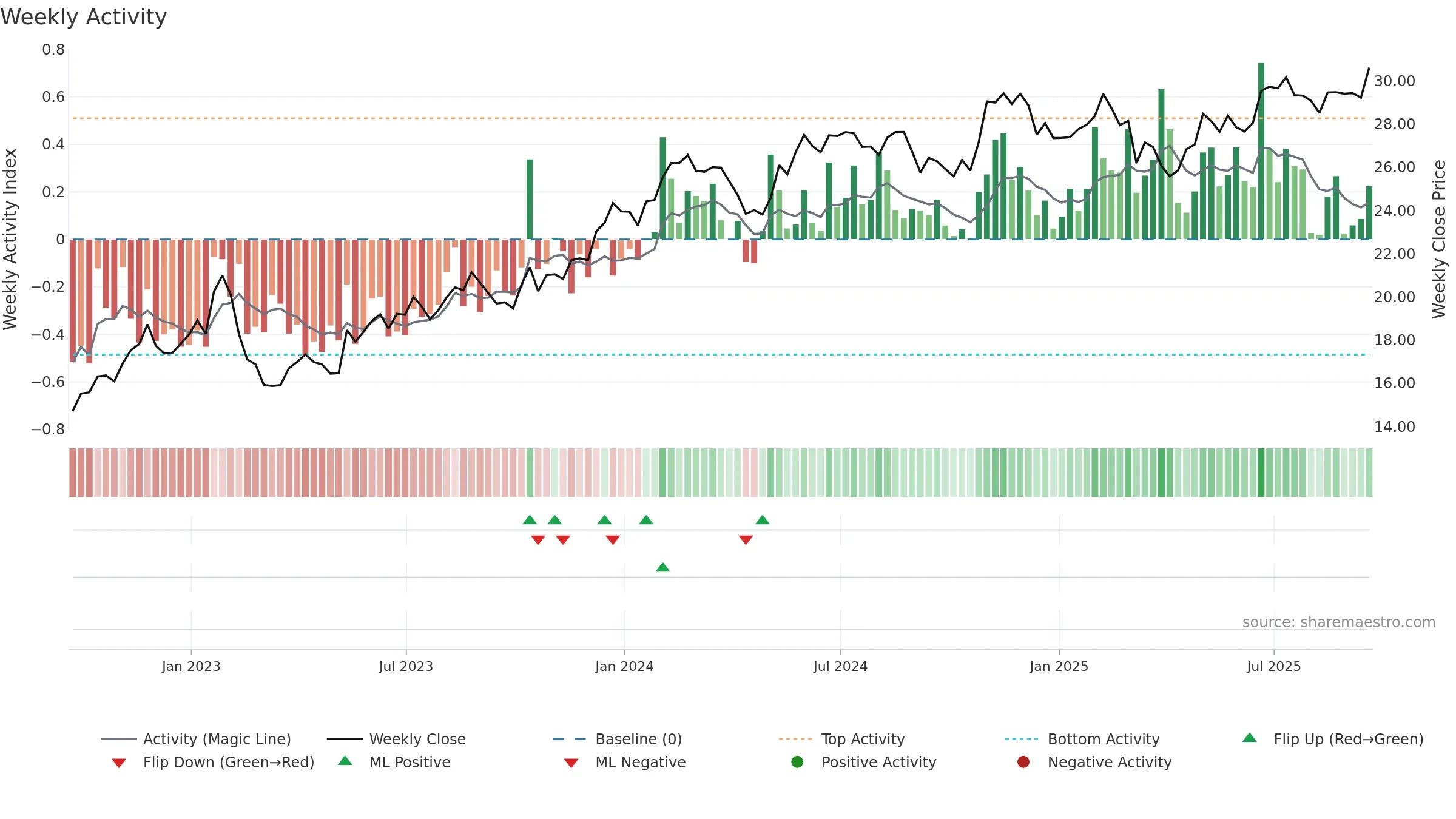The image size is (1456, 819).
Task: Click the Jul 2023 x-axis label
Action: pos(406,666)
